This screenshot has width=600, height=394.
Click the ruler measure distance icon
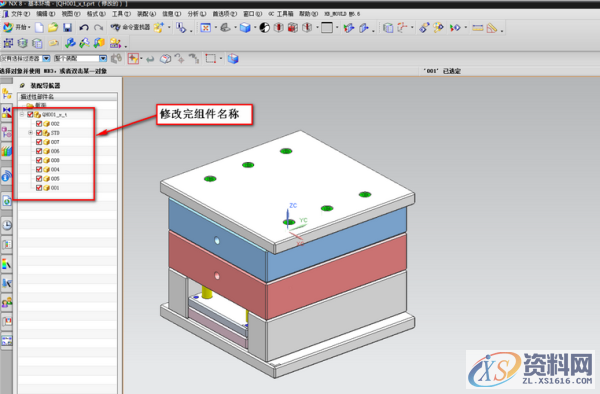point(478,28)
